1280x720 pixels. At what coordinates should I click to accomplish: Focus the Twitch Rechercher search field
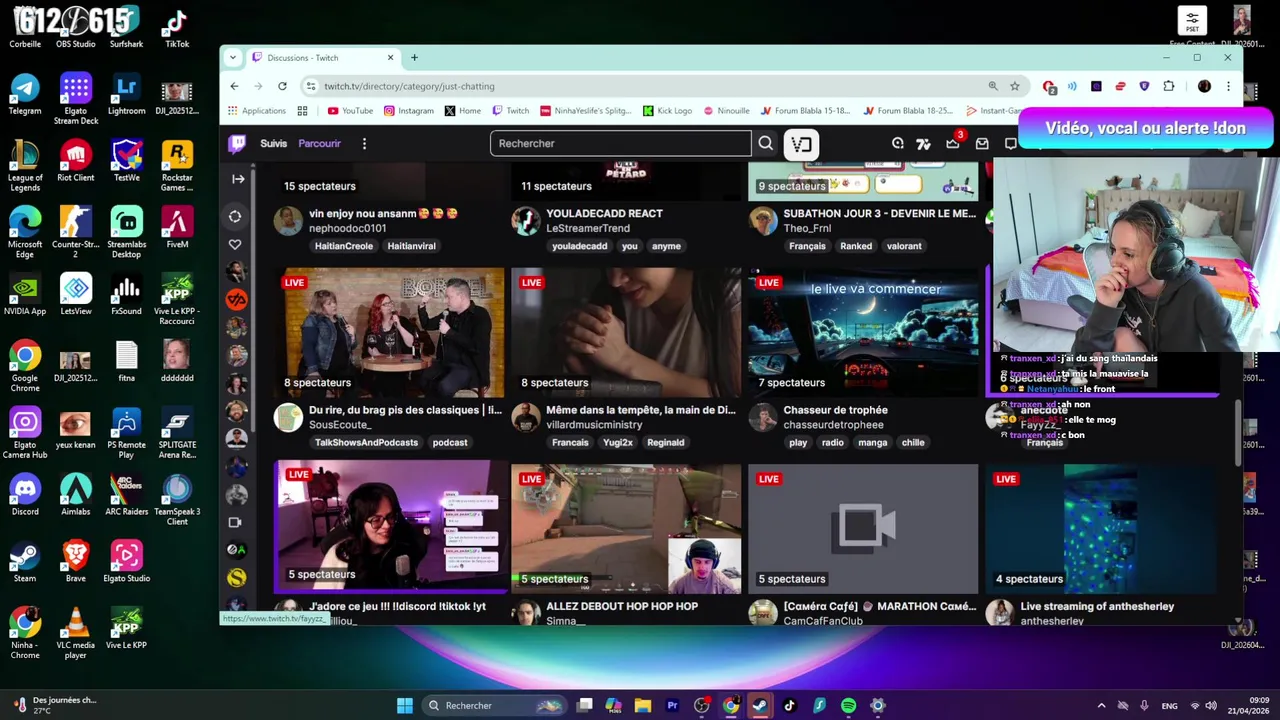(x=620, y=143)
